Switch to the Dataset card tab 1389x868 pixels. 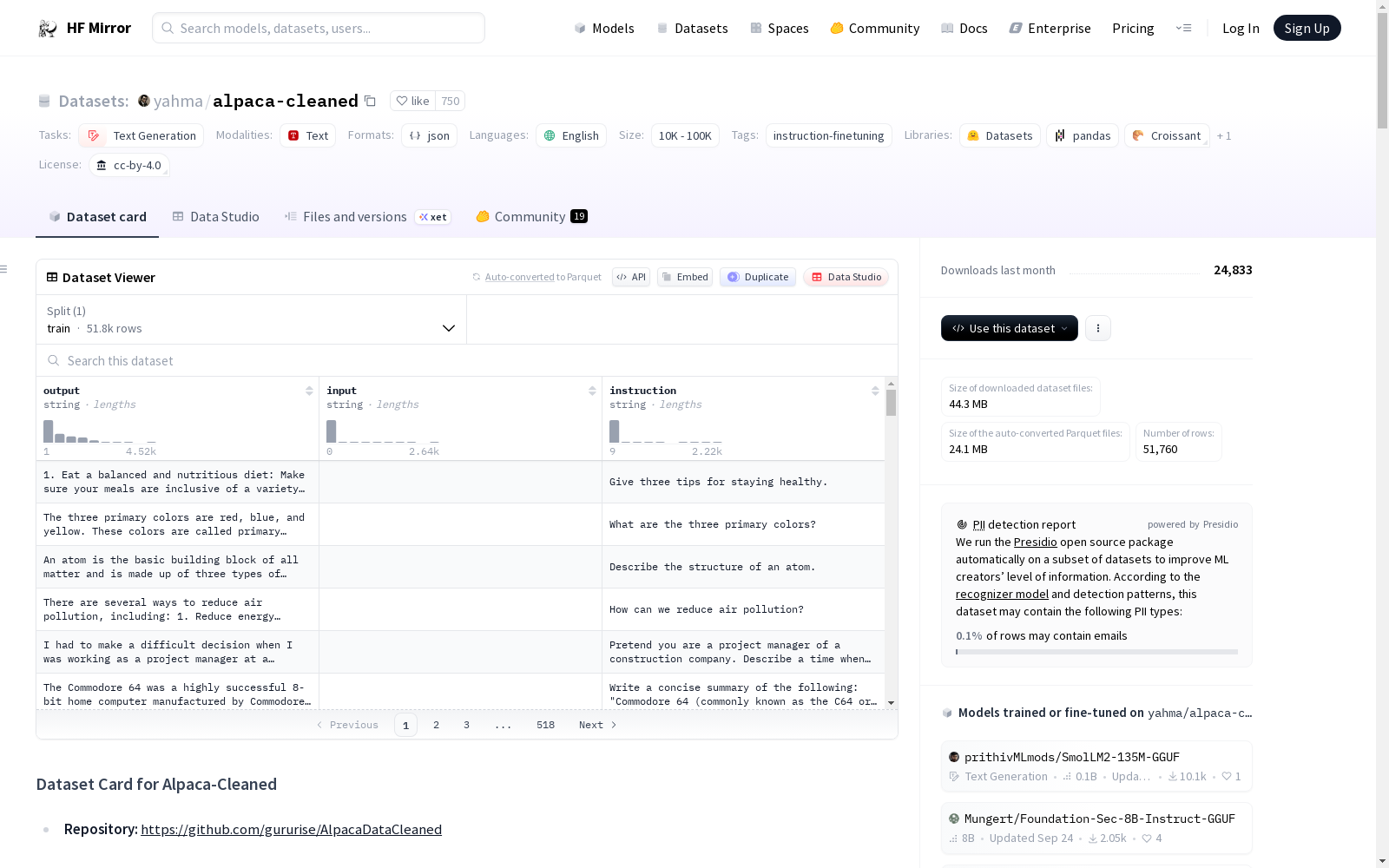pyautogui.click(x=97, y=217)
